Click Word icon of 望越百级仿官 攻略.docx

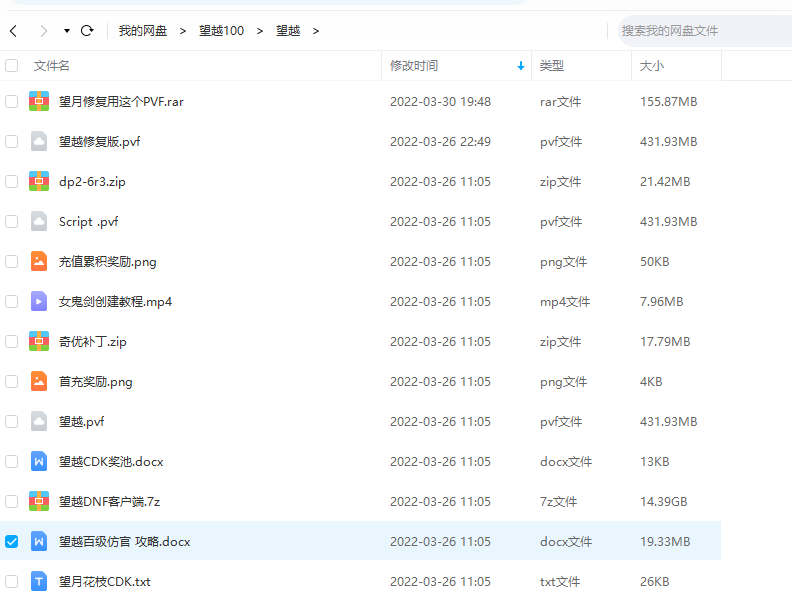click(x=39, y=541)
